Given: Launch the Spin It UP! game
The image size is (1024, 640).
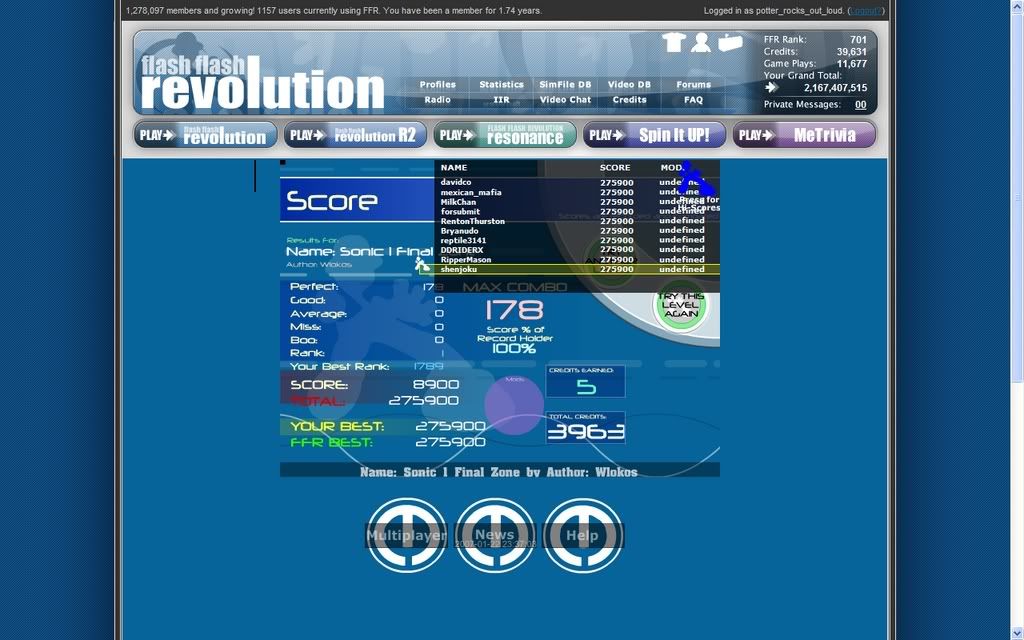Looking at the screenshot, I should tap(655, 135).
